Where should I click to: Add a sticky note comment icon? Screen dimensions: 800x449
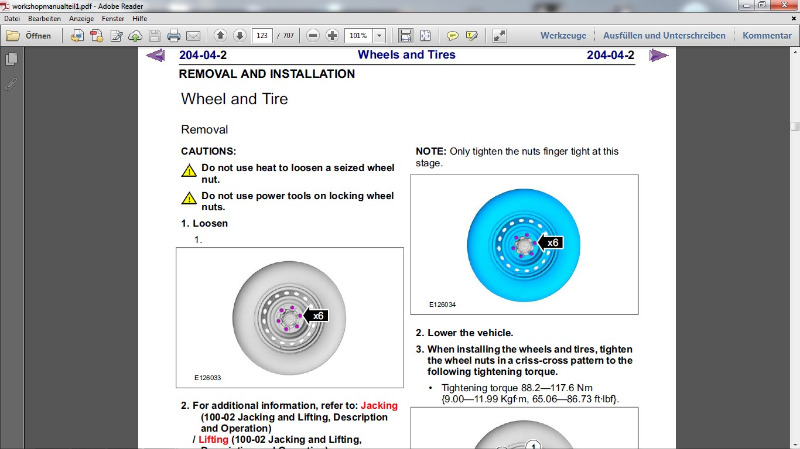coord(452,36)
